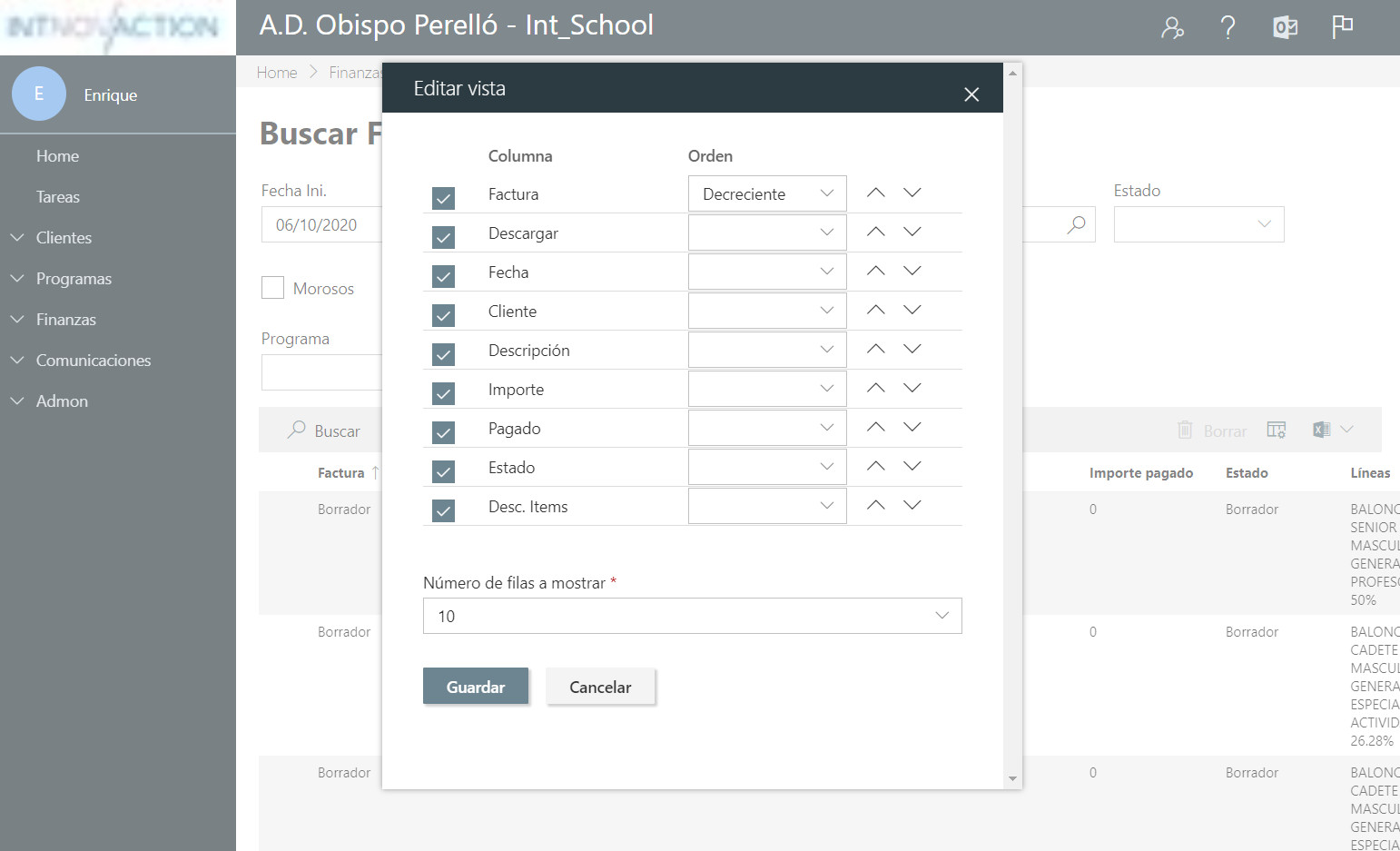This screenshot has height=851, width=1400.
Task: Expand the Admon sidebar menu
Action: pyautogui.click(x=62, y=401)
